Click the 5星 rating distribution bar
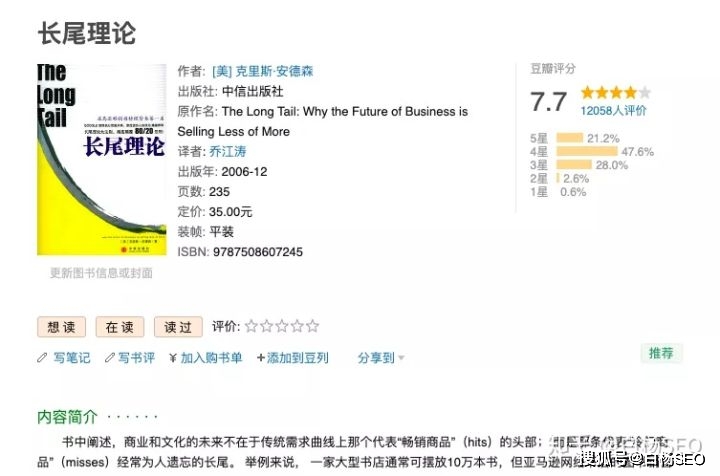Screen dimensions: 720x476 point(569,138)
